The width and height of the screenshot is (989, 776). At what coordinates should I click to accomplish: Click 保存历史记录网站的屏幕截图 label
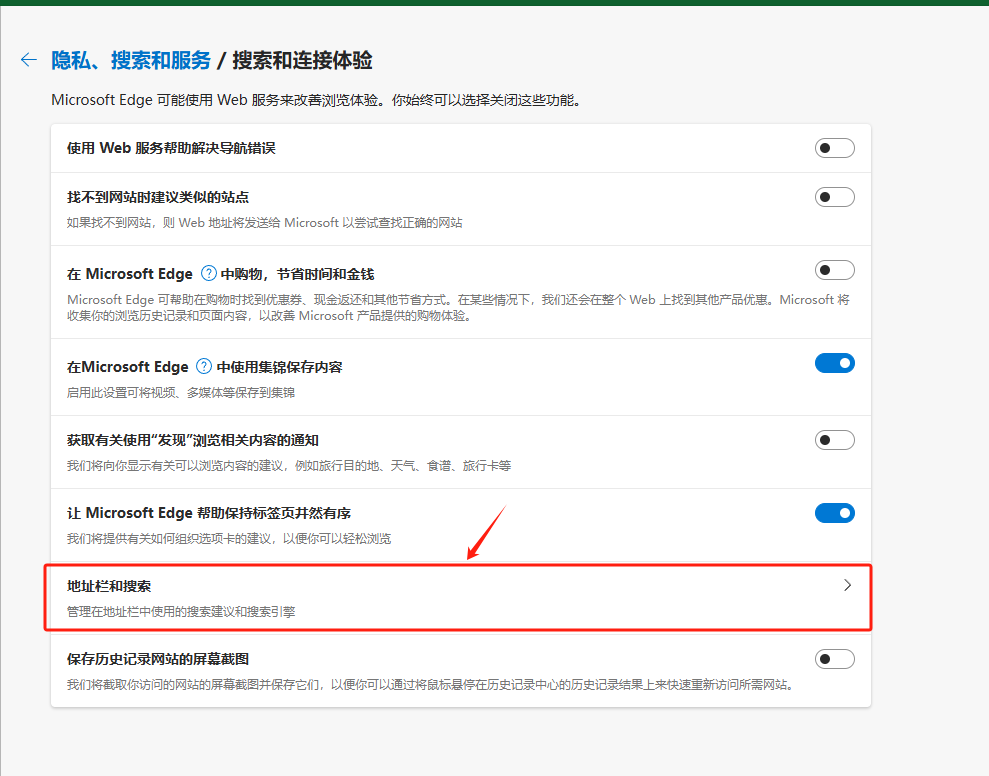[158, 659]
